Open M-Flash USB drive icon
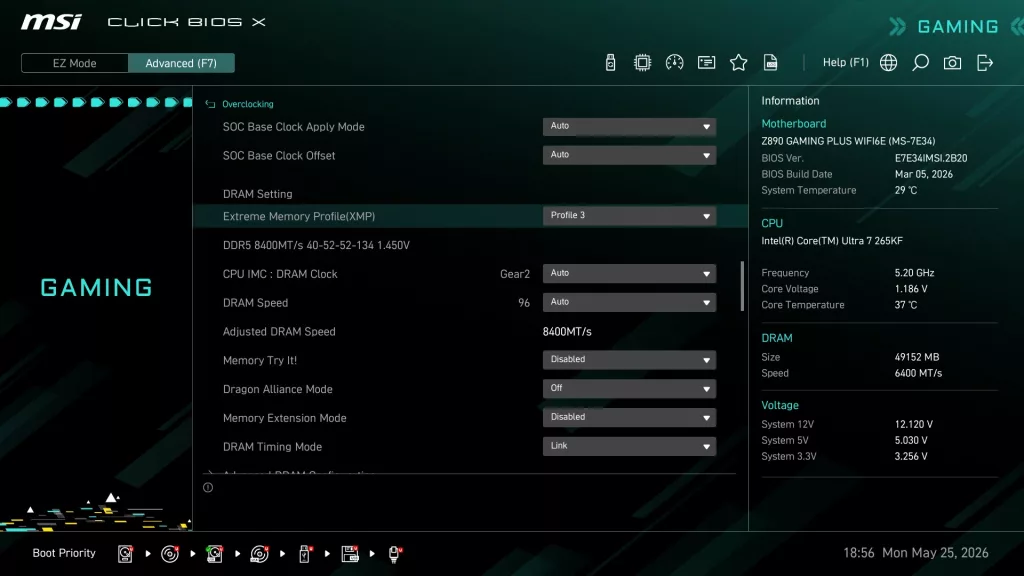Viewport: 1024px width, 576px height. pyautogui.click(x=611, y=63)
